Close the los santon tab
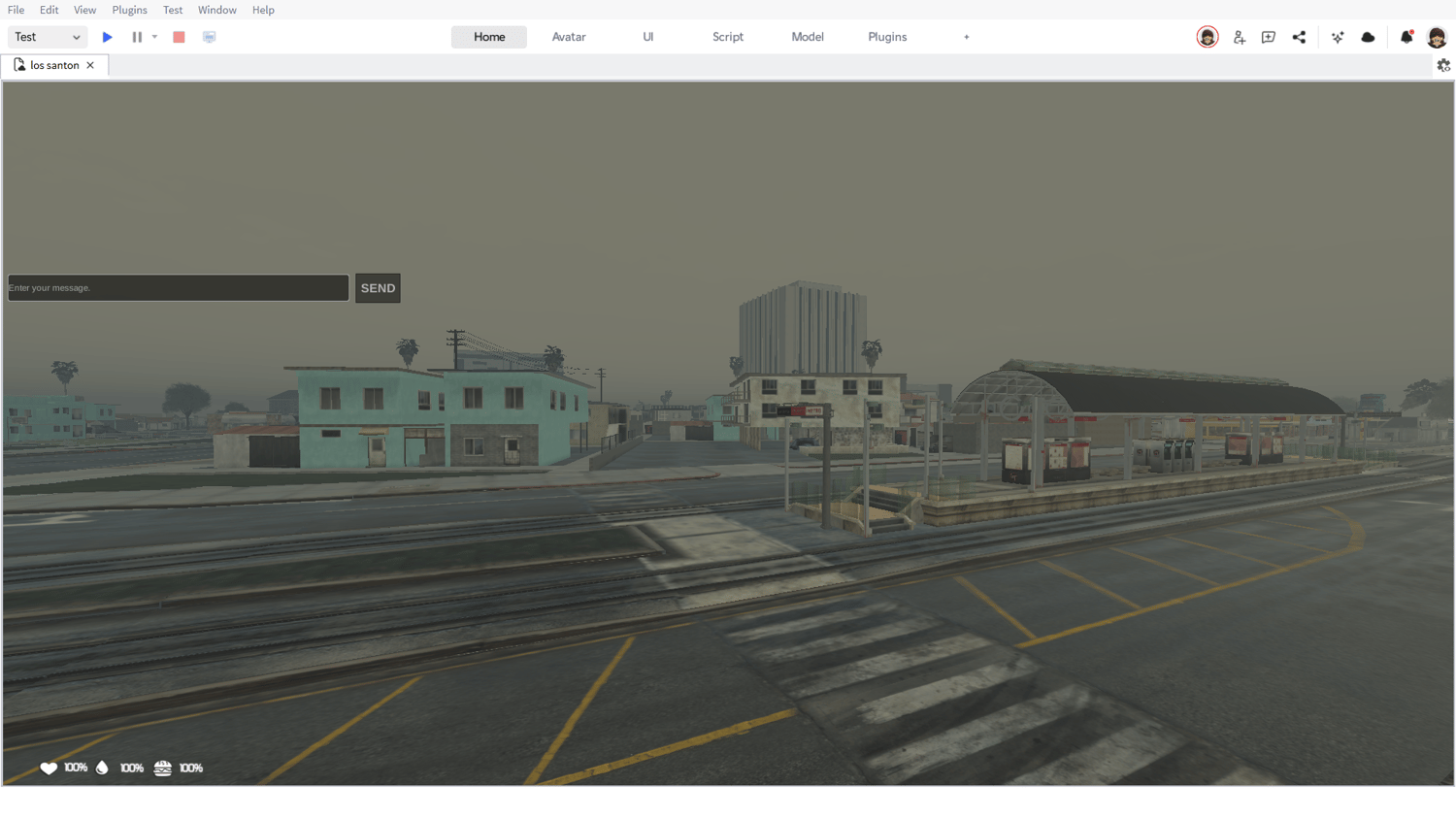This screenshot has width=1456, height=818. click(90, 65)
